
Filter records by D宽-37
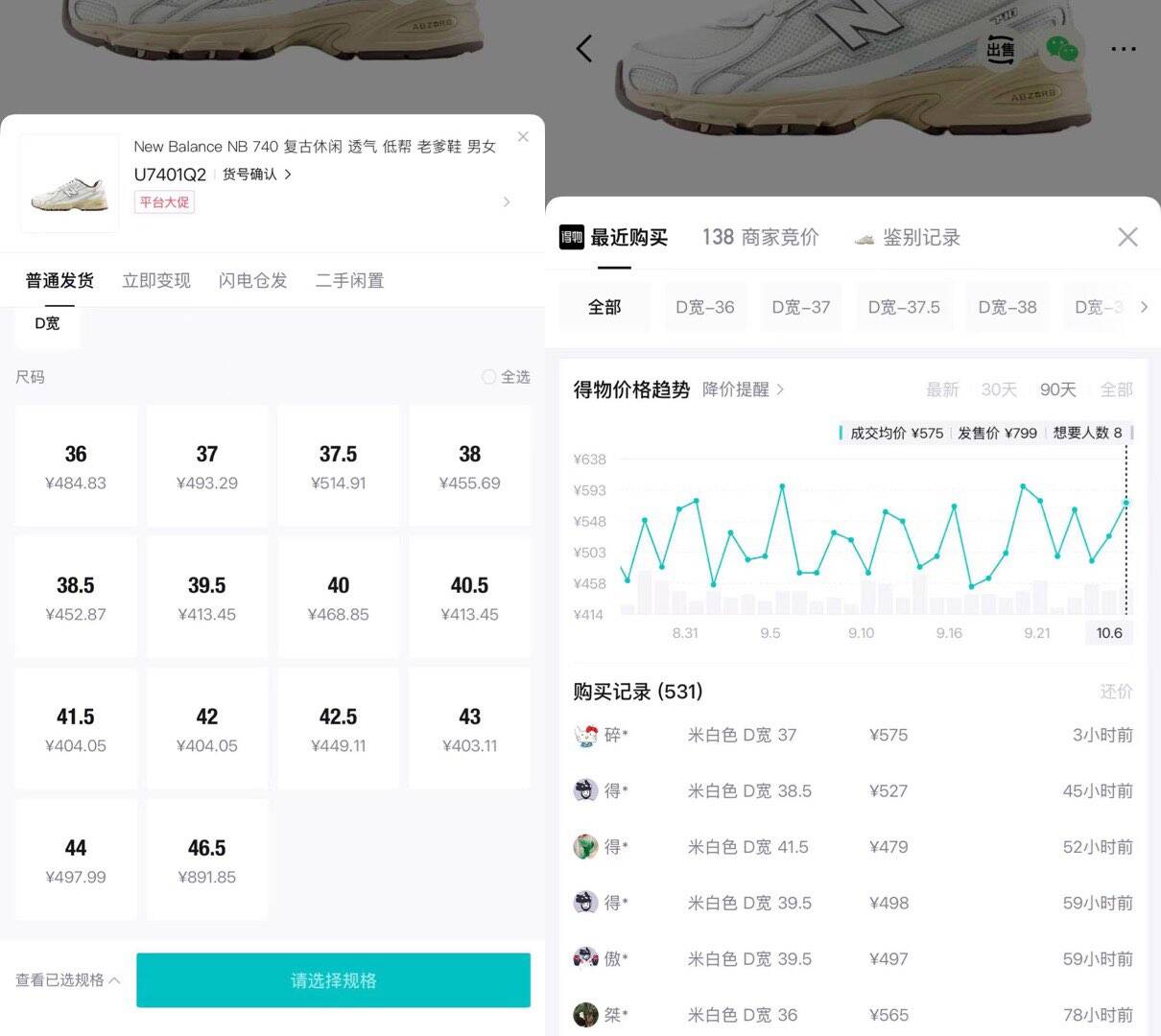(801, 307)
